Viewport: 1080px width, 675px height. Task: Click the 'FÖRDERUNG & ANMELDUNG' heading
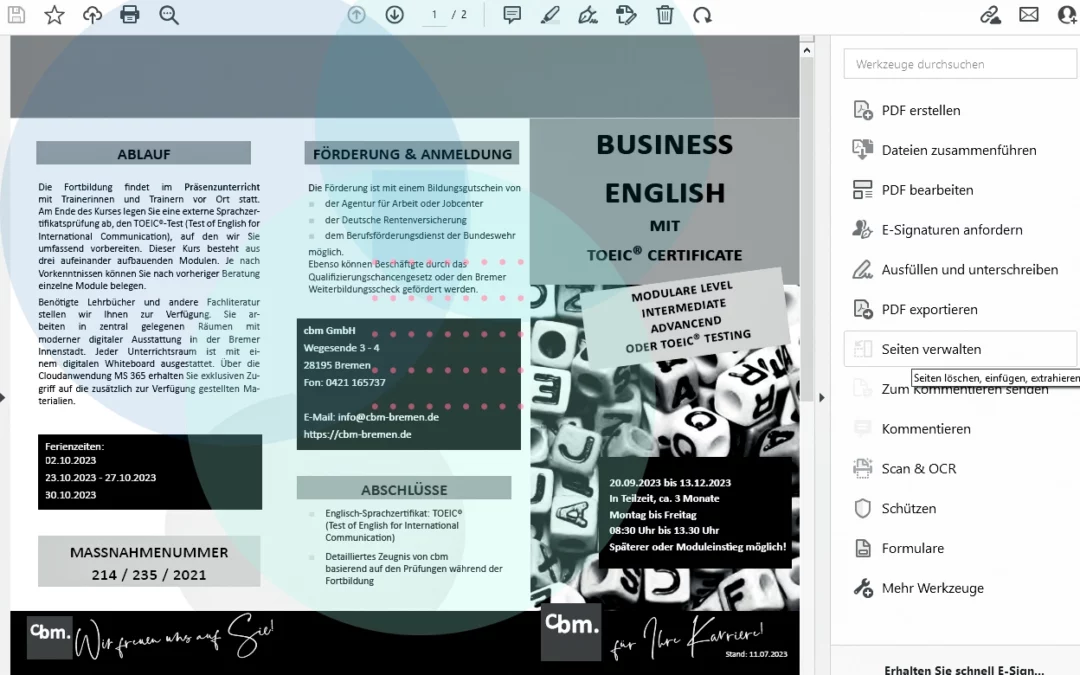[x=412, y=154]
